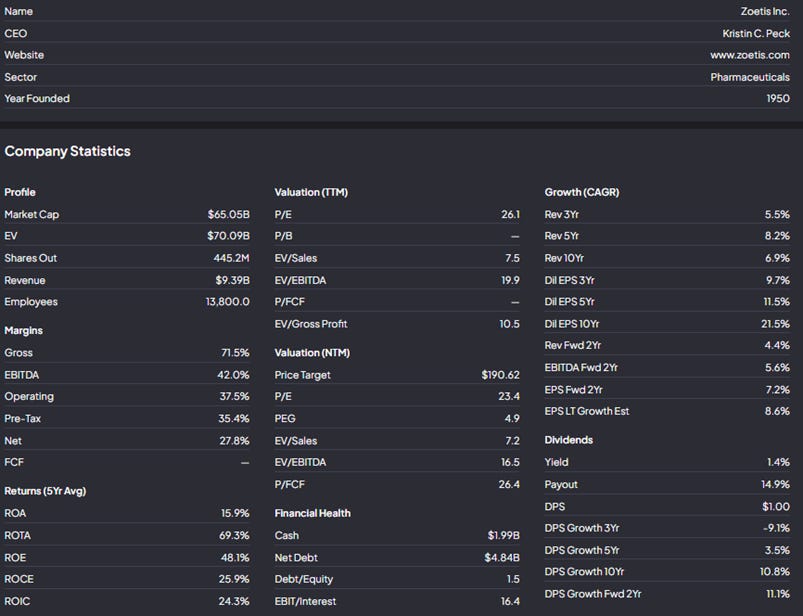Screen dimensions: 803x616
Task: Select Net margin value 27.8%
Action: click(235, 440)
